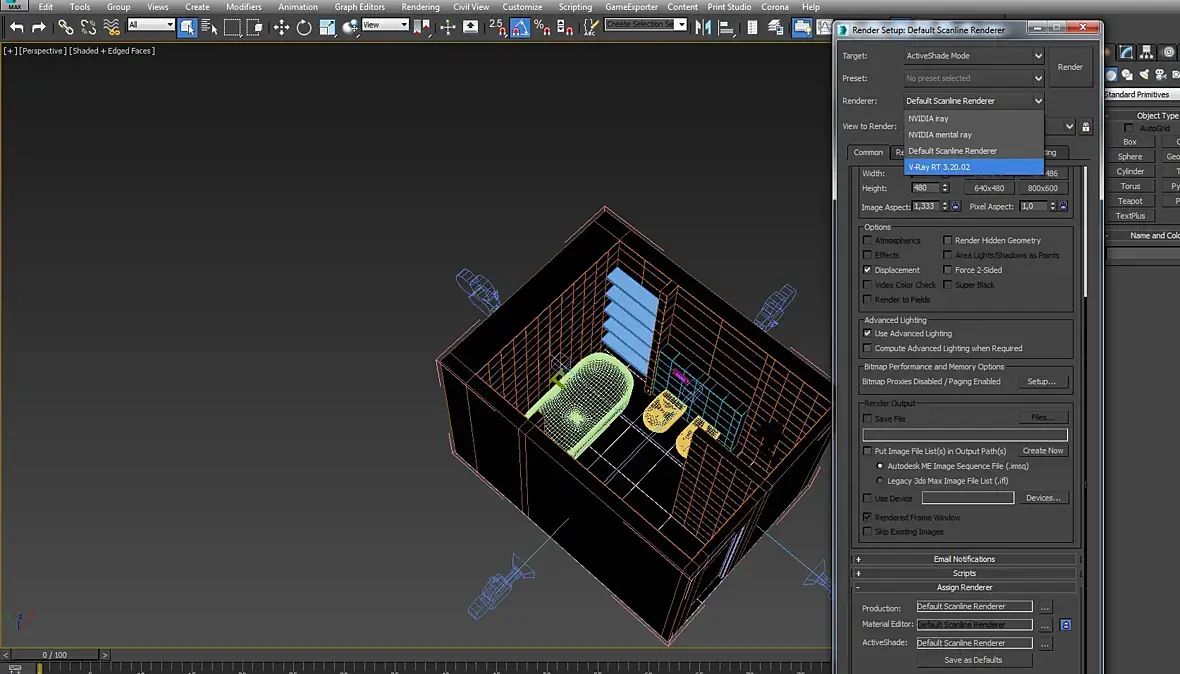Open the Target ActiveShade Mode dropdown
Image resolution: width=1180 pixels, height=674 pixels.
point(974,56)
